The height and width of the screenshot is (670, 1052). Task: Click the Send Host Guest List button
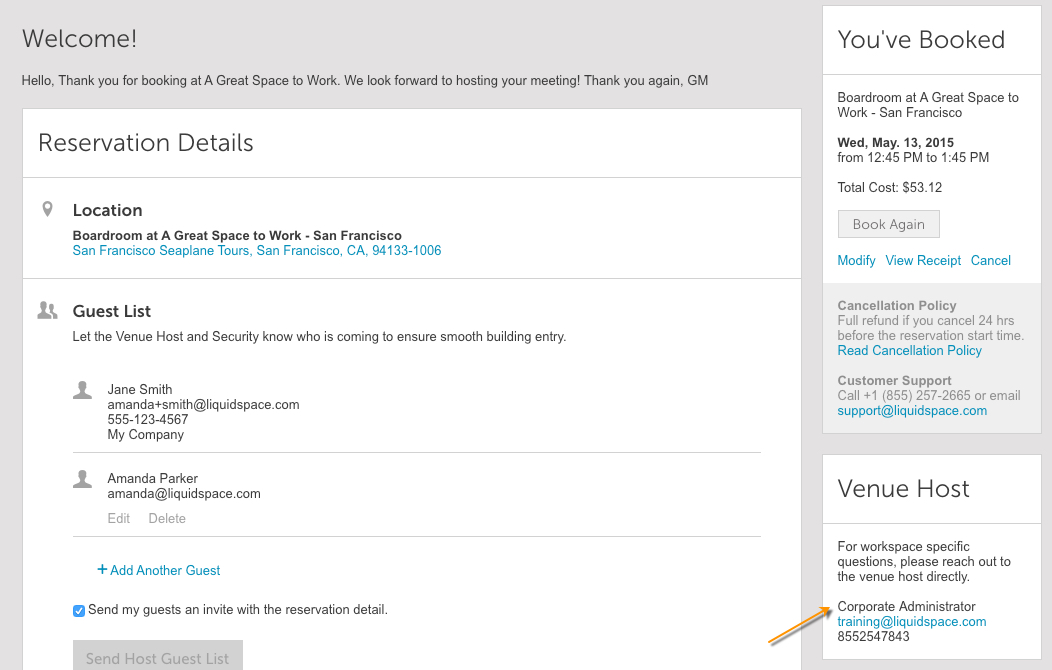pos(158,656)
